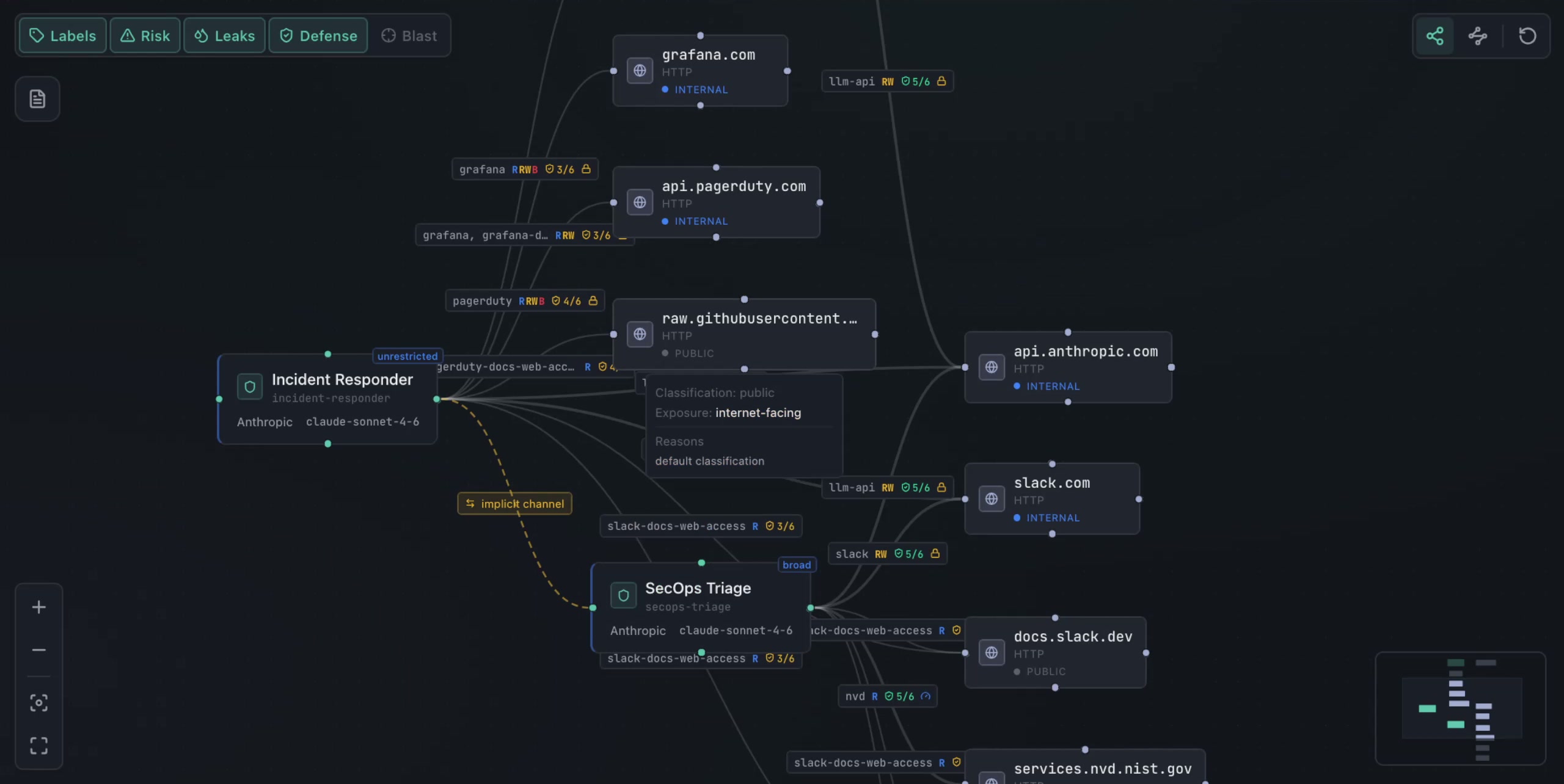Click the center-focus target icon
The height and width of the screenshot is (784, 1564).
38,703
